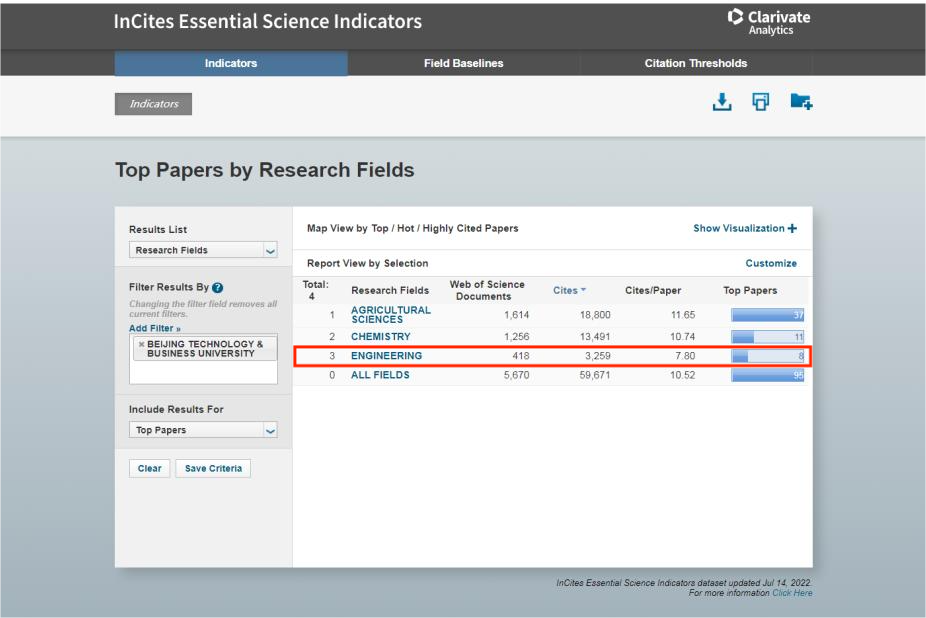The image size is (926, 618).
Task: Click the Engineering top papers bar
Action: 768,356
